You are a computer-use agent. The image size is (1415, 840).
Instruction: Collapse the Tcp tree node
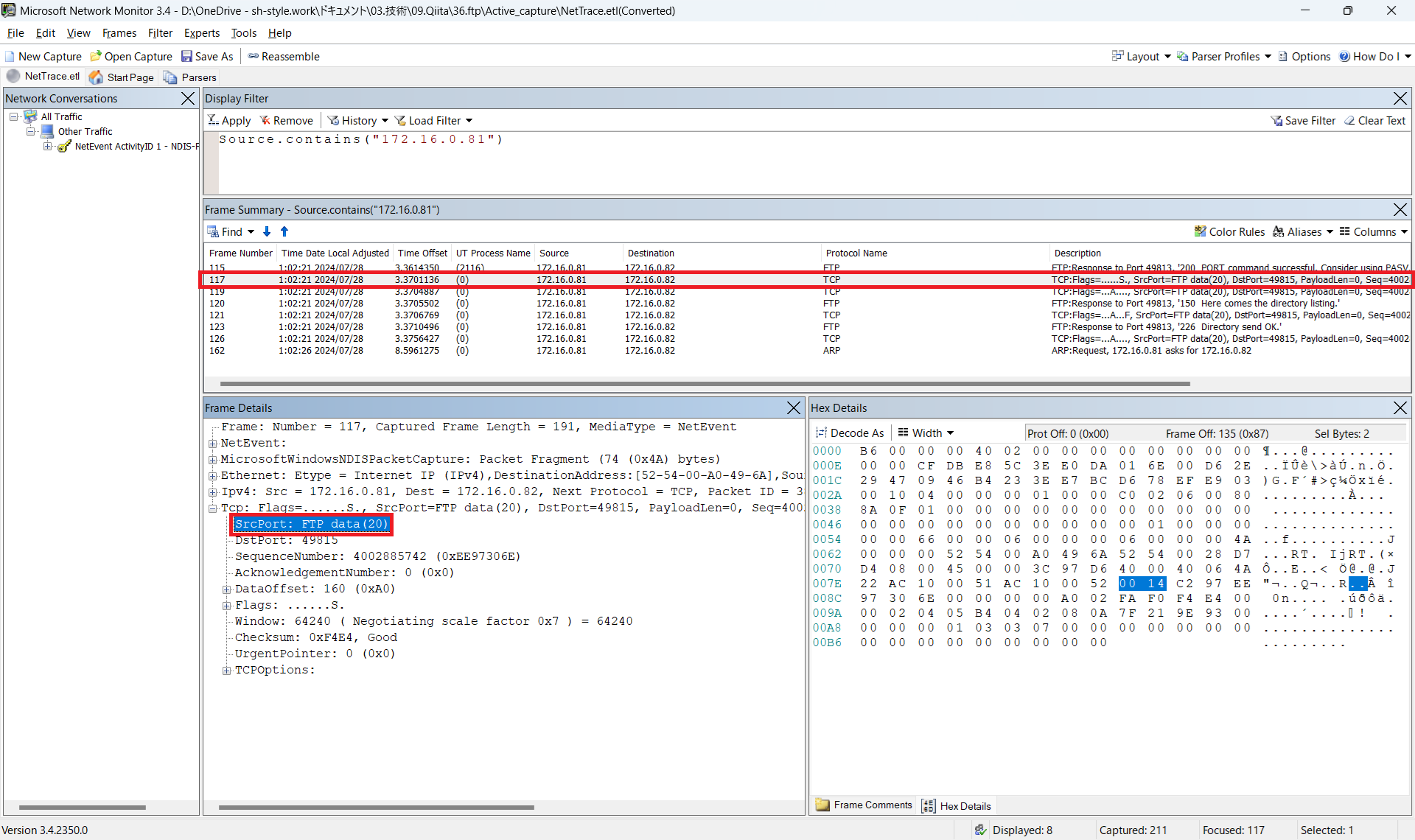pos(213,508)
